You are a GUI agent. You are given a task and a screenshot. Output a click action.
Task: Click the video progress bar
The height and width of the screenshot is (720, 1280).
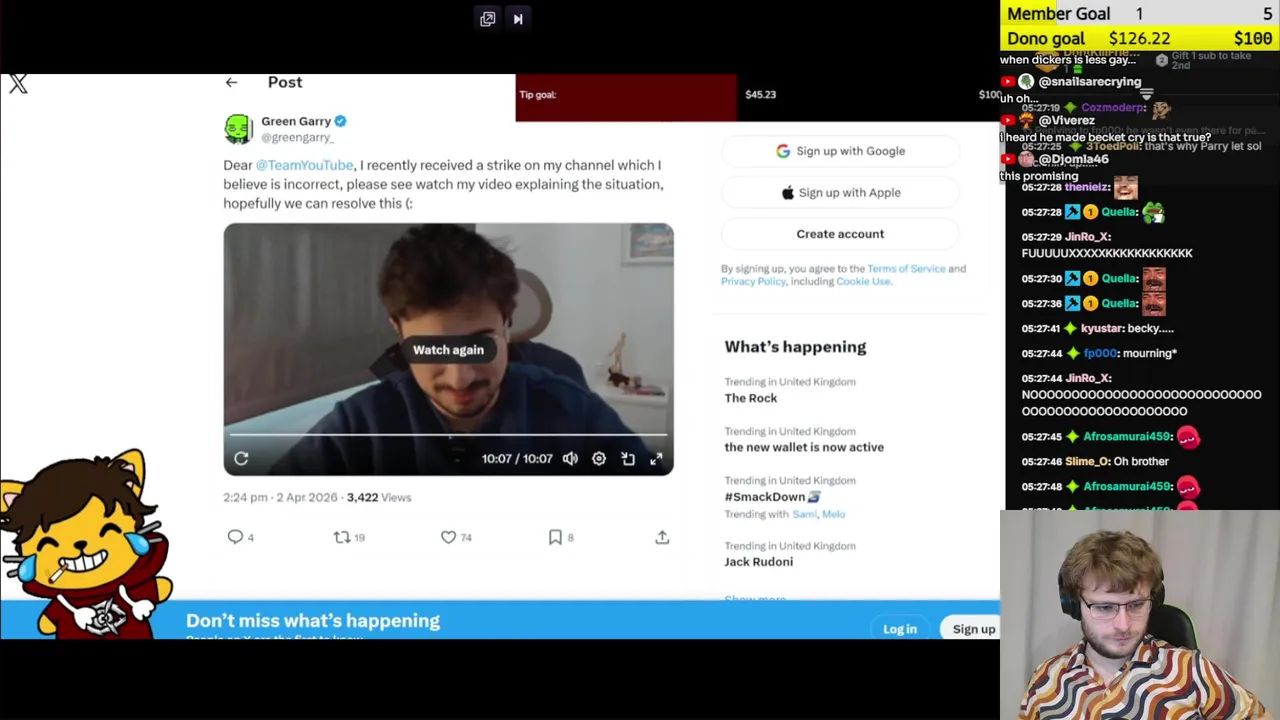tap(448, 435)
